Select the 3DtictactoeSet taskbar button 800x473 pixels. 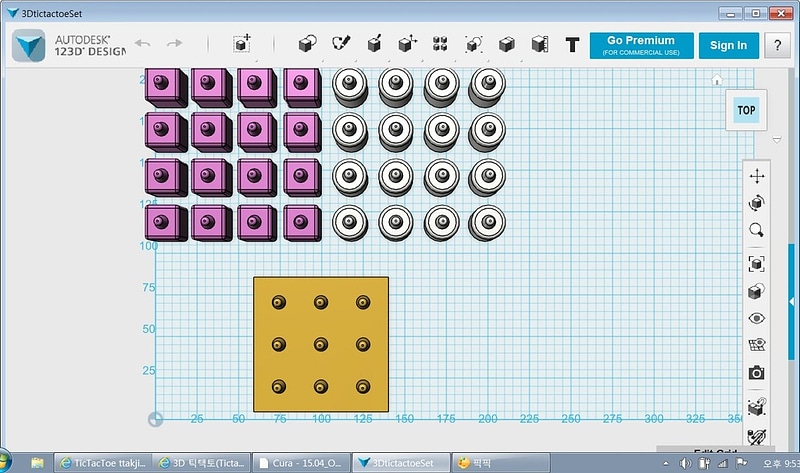coord(402,463)
